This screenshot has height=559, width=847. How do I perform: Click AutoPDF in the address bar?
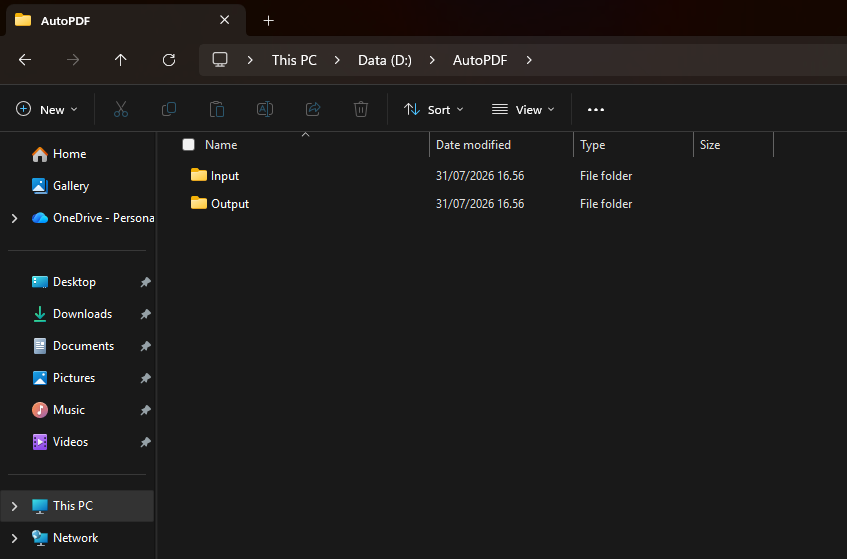480,60
